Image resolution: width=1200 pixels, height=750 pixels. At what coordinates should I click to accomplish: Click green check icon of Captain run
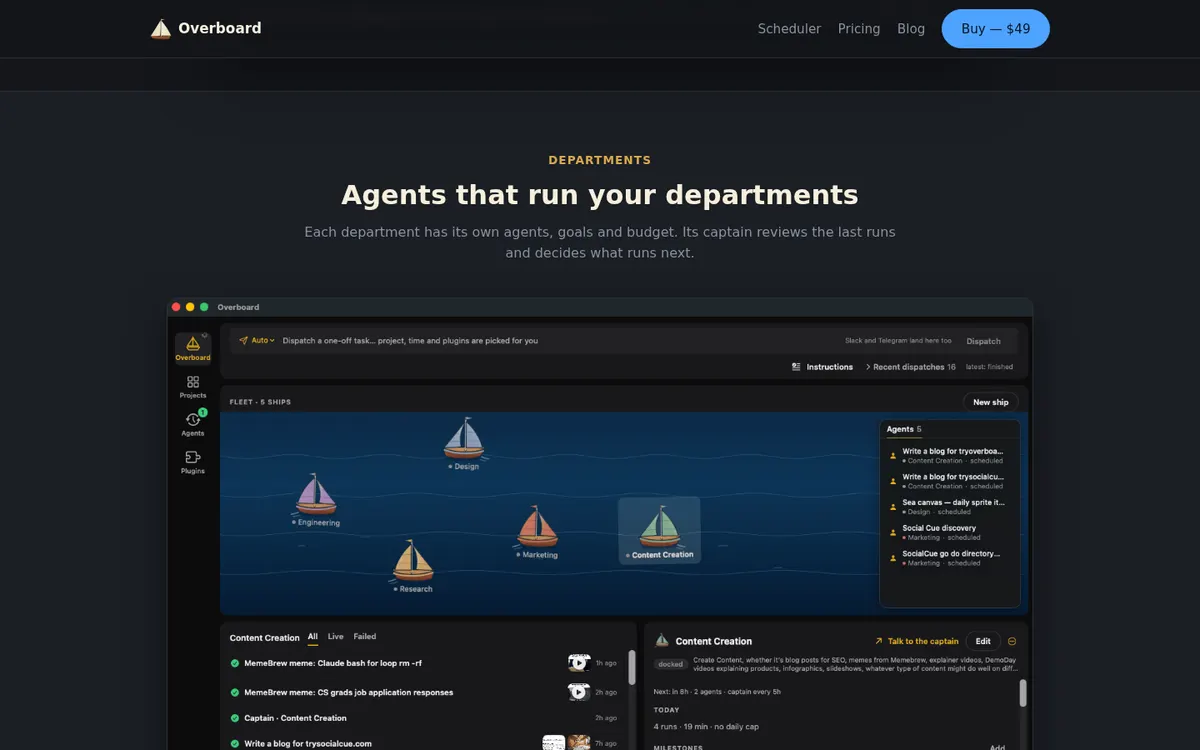coord(235,718)
